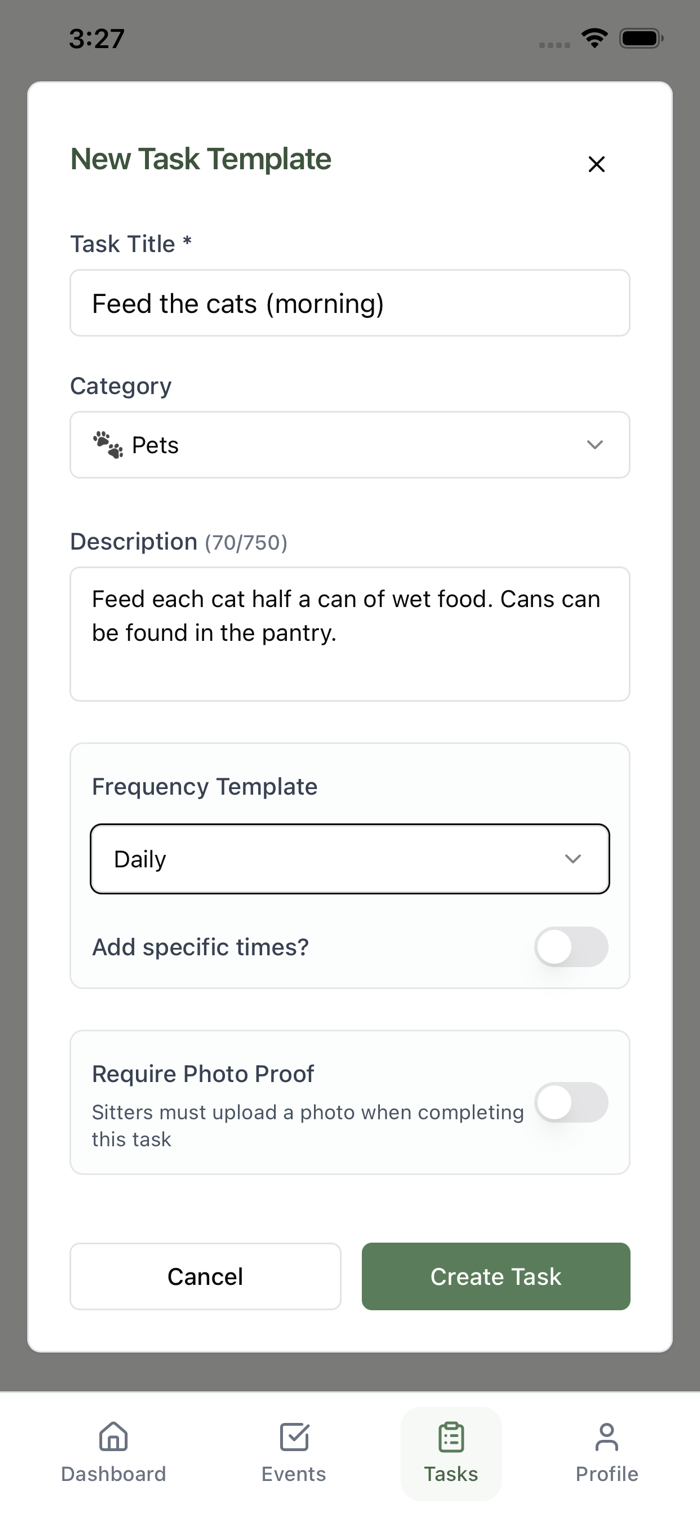Tap the Dashboard home icon

click(113, 1437)
